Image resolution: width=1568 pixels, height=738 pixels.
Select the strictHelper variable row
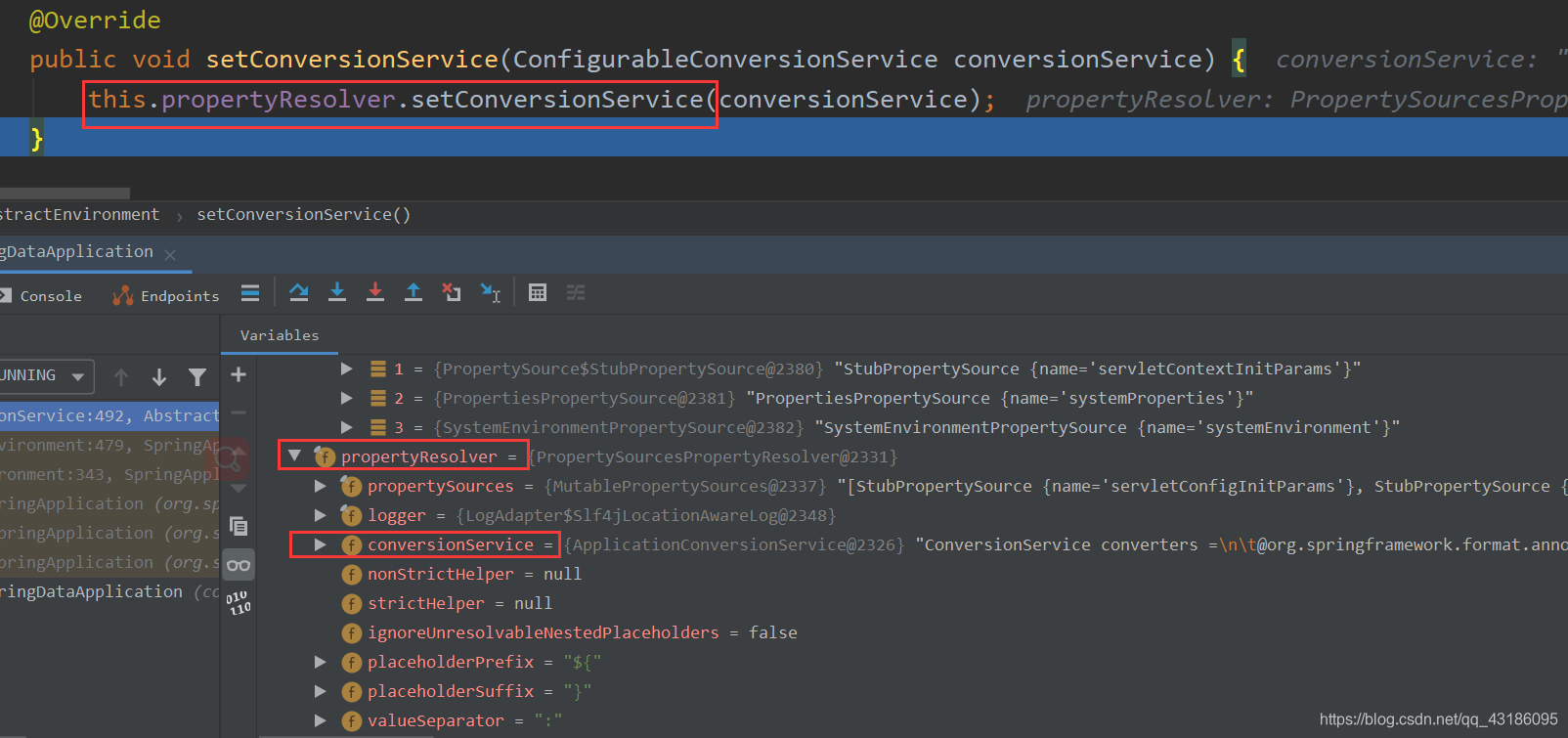[912, 603]
